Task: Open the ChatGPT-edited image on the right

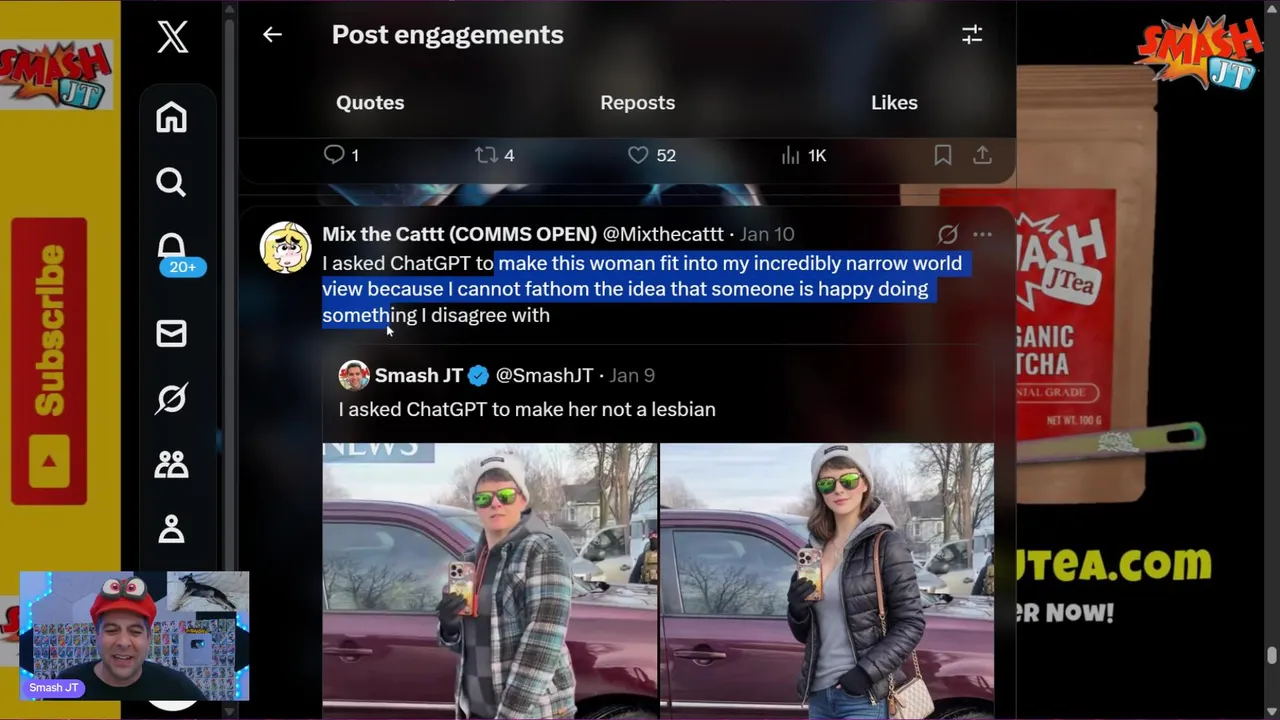Action: [x=827, y=581]
